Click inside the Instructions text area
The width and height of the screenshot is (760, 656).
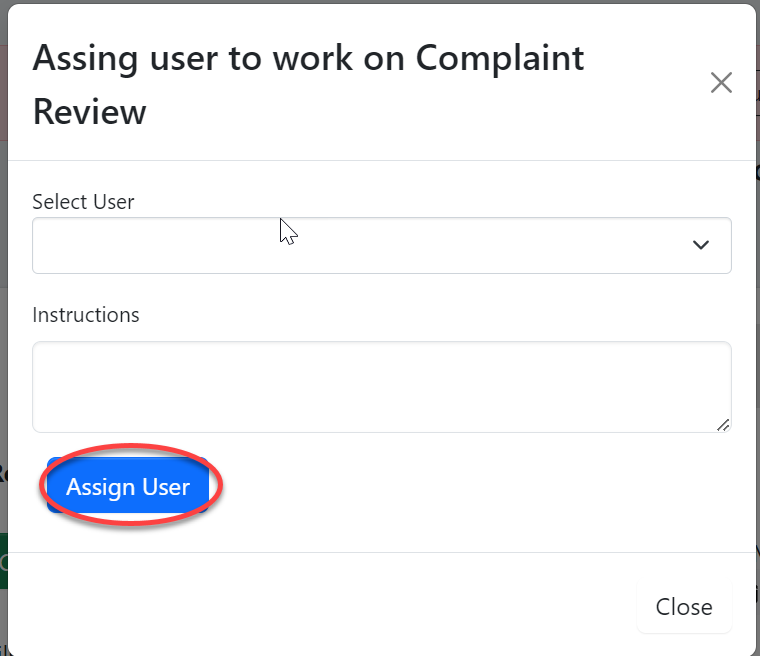(381, 387)
